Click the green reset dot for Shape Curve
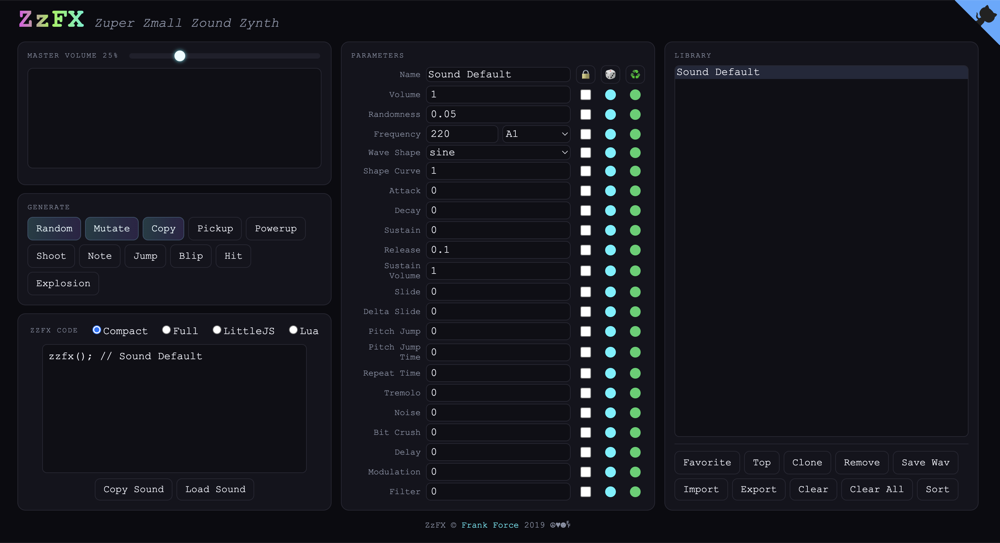 click(x=635, y=172)
